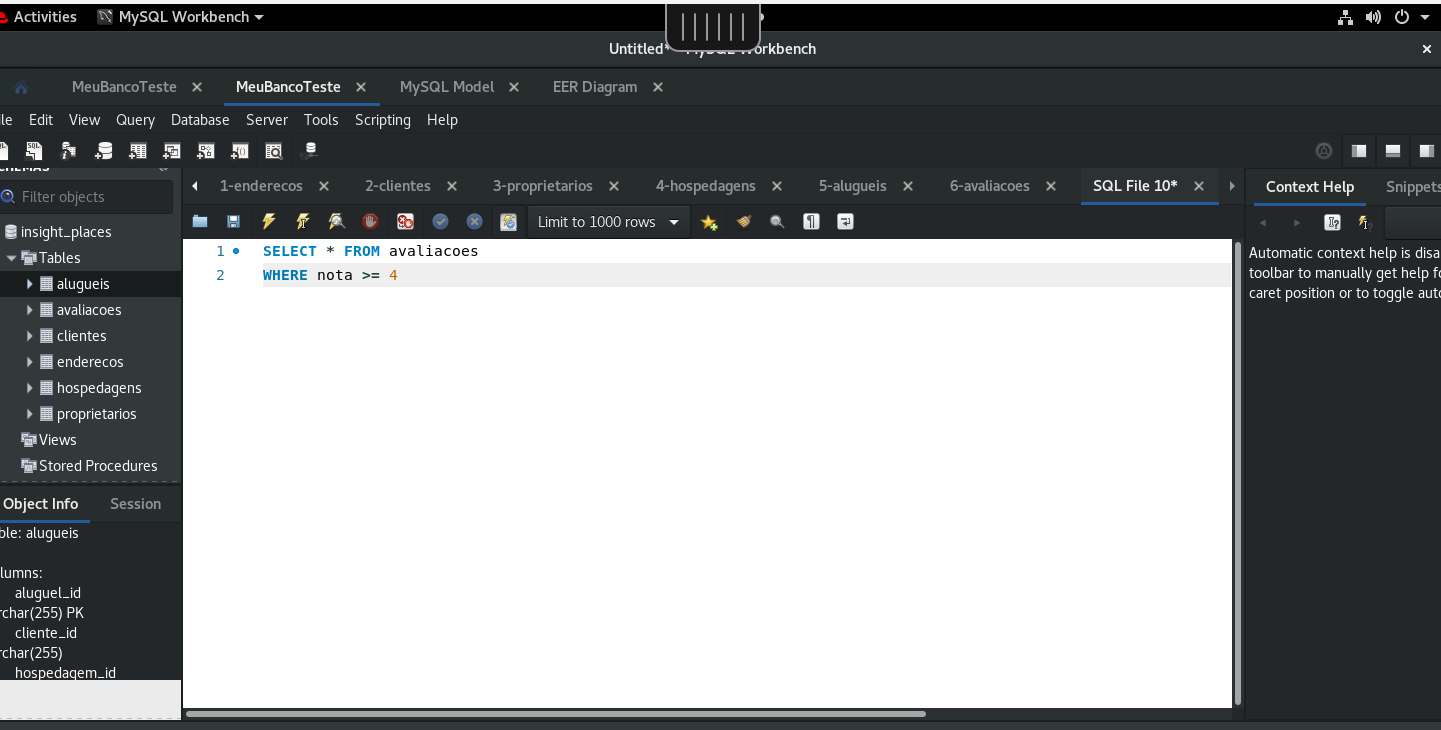
Task: Open the Snippets tab
Action: (x=1413, y=187)
